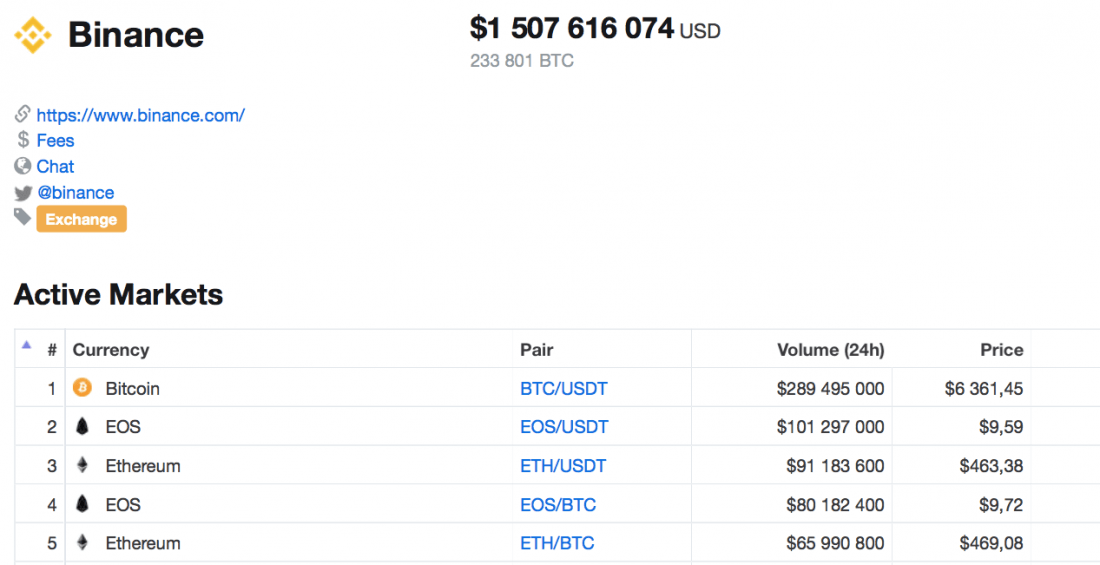Image resolution: width=1100 pixels, height=565 pixels.
Task: Sort markets by the Pair header
Action: [537, 350]
